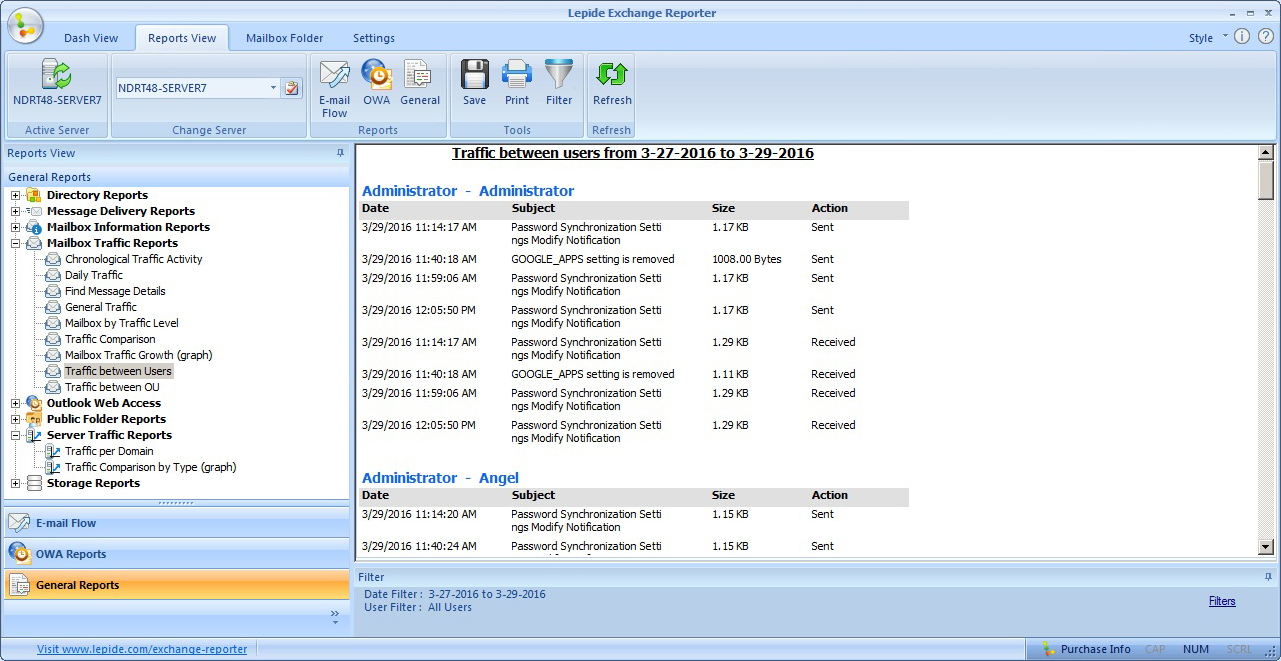Refresh the report data
The image size is (1281, 661).
(611, 76)
